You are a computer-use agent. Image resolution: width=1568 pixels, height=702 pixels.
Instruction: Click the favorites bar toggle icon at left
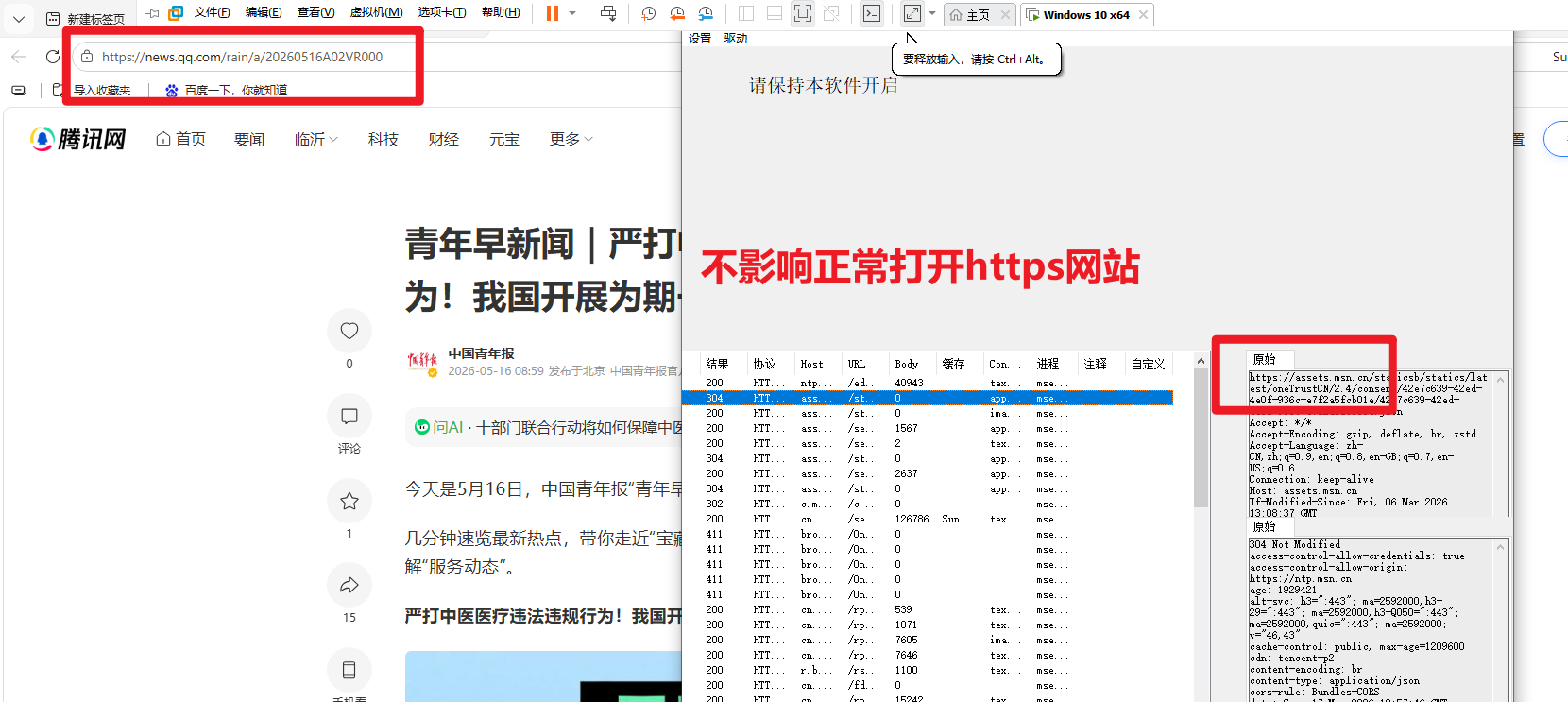click(19, 90)
